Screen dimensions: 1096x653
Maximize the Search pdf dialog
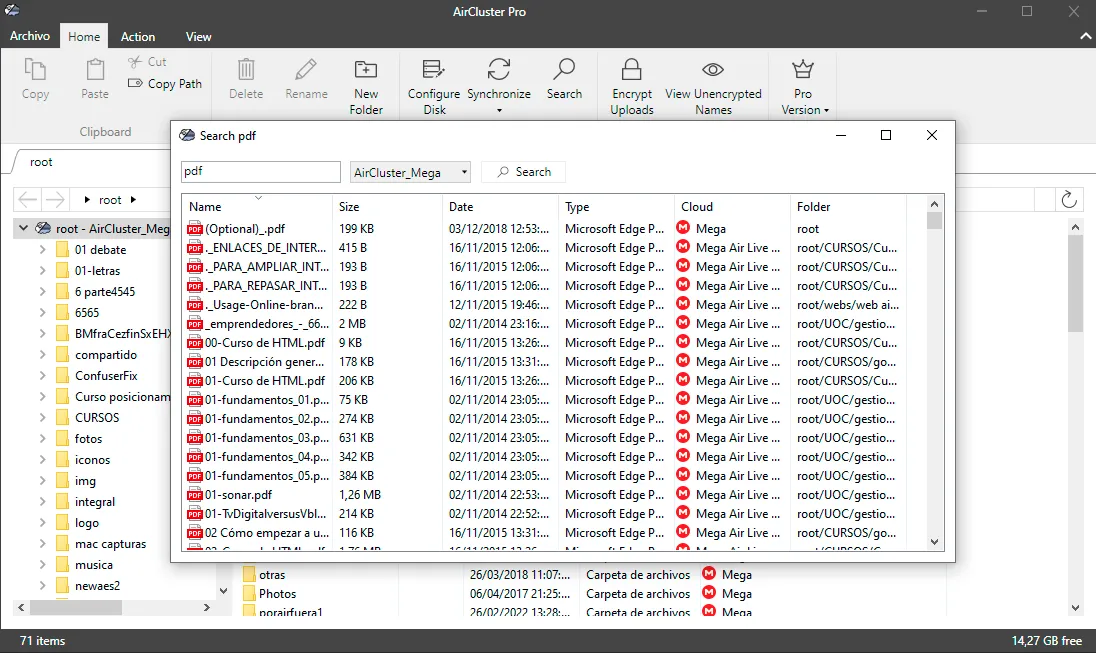pos(886,135)
